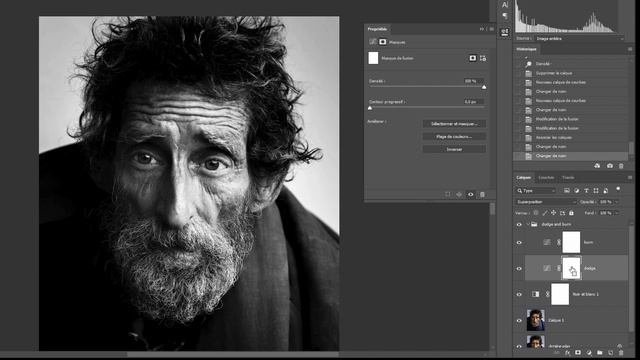Image resolution: width=640 pixels, height=360 pixels.
Task: Open the Properties panel flyout menu
Action: coord(491,29)
